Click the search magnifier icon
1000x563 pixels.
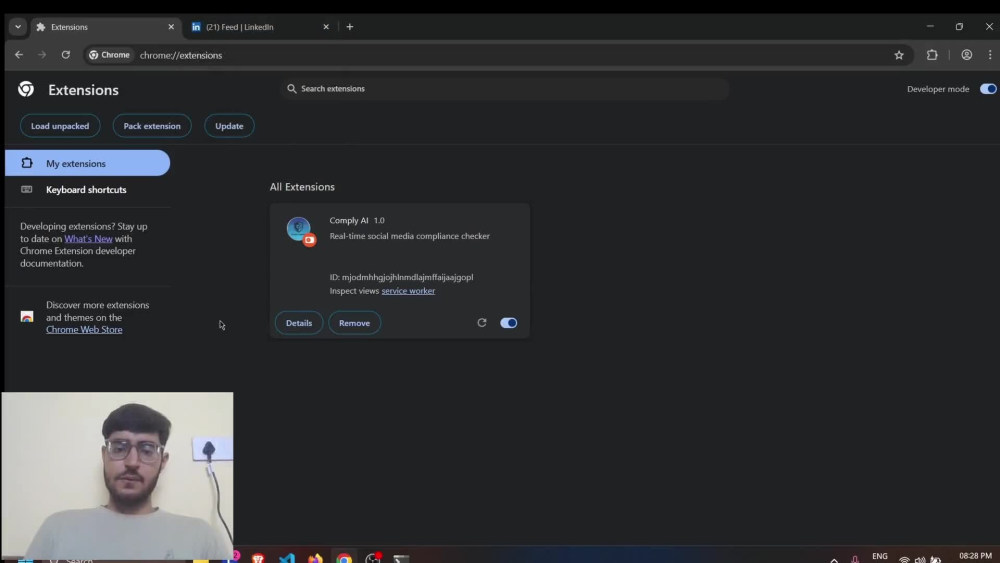pos(291,89)
